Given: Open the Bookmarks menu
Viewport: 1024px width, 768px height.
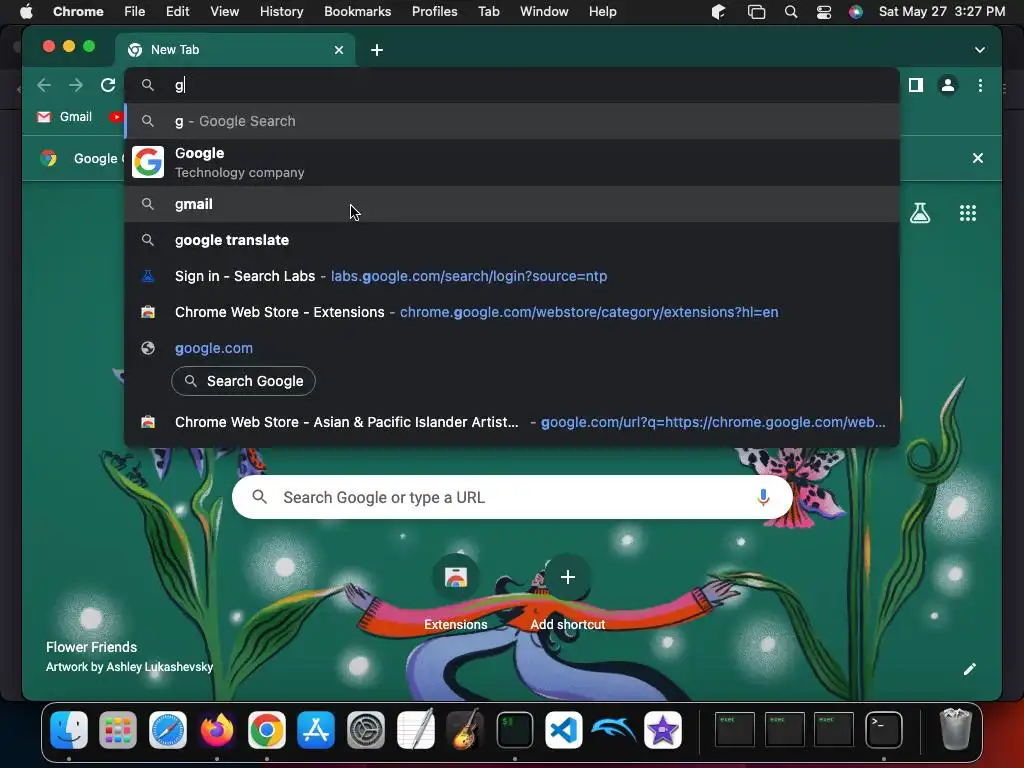Looking at the screenshot, I should 357,11.
